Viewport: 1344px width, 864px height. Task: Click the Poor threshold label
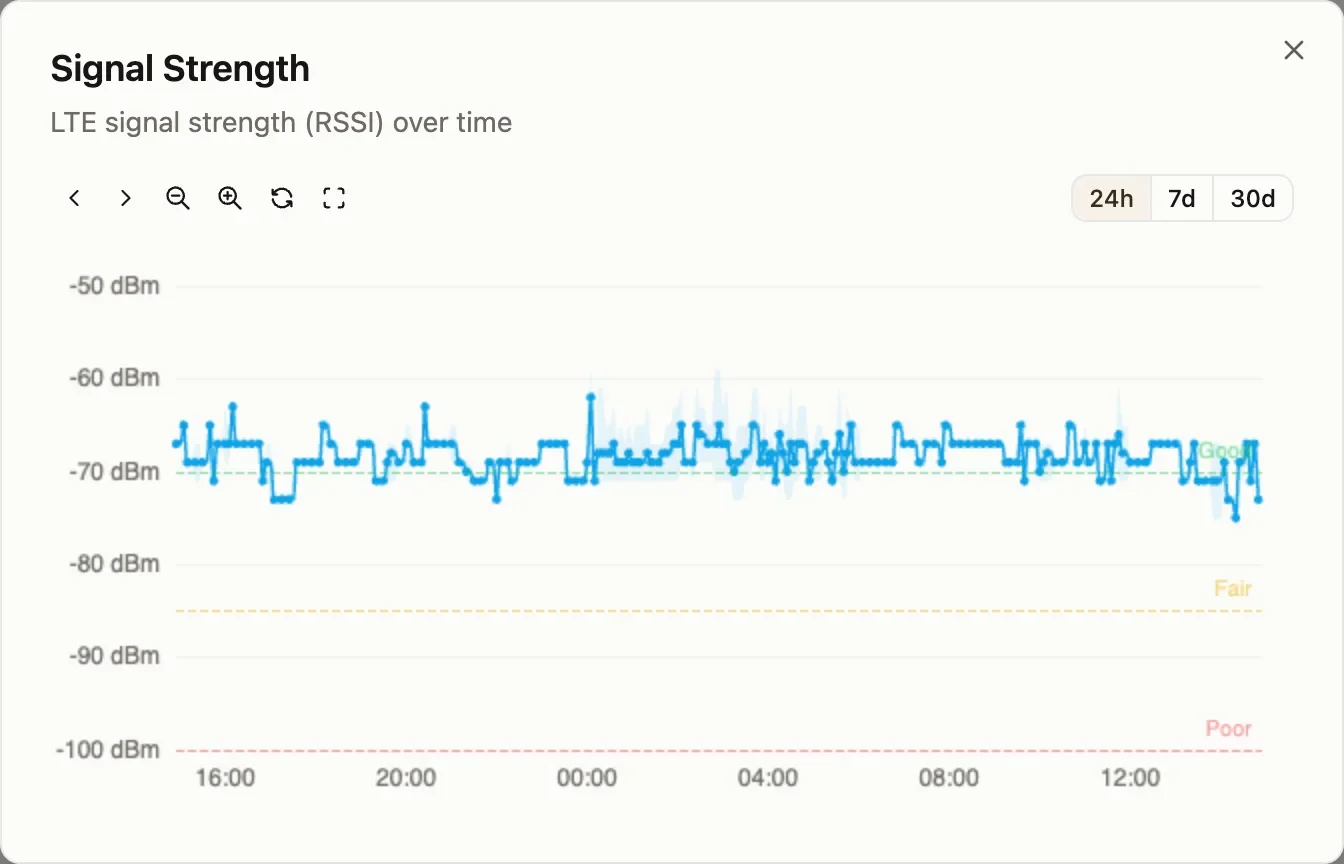click(1229, 728)
